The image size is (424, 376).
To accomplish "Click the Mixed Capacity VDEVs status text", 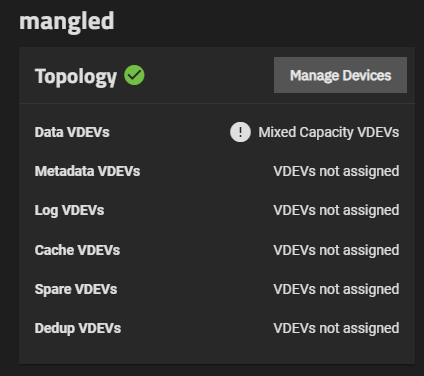I will pos(329,132).
